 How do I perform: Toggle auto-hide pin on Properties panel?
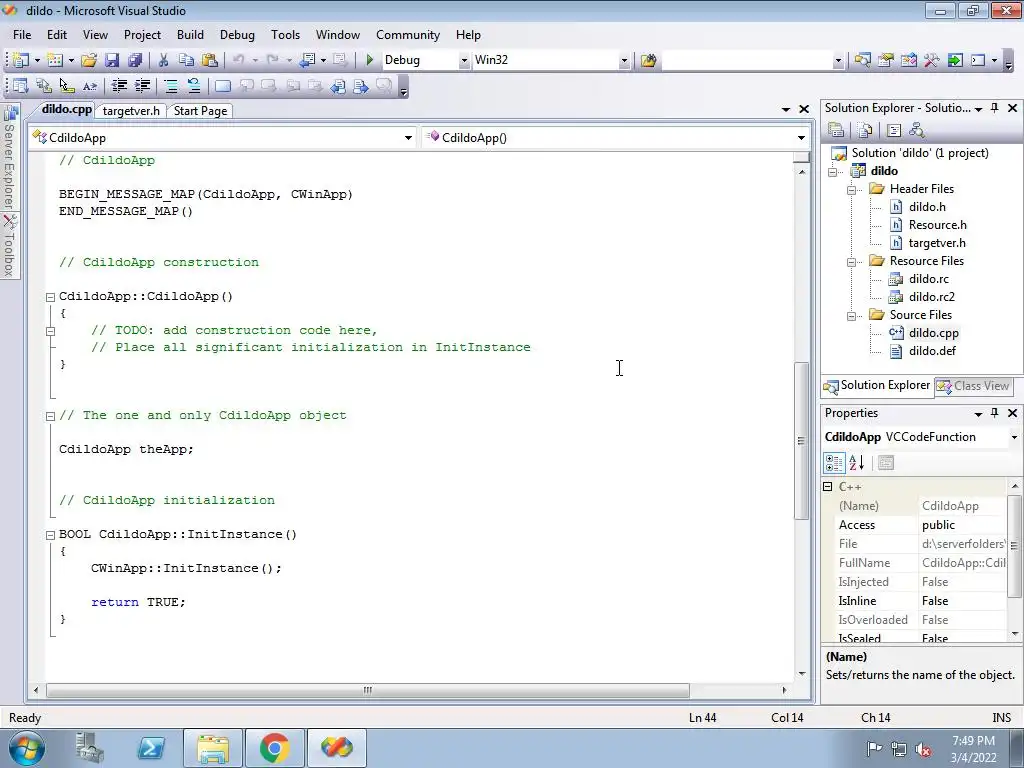995,413
